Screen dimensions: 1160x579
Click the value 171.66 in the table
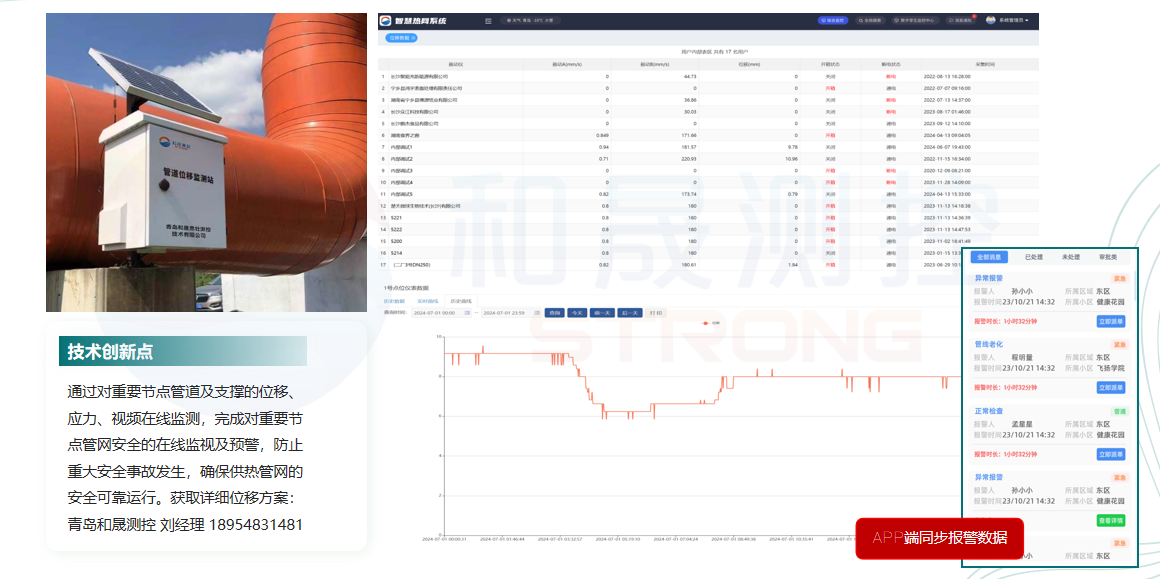coord(689,135)
